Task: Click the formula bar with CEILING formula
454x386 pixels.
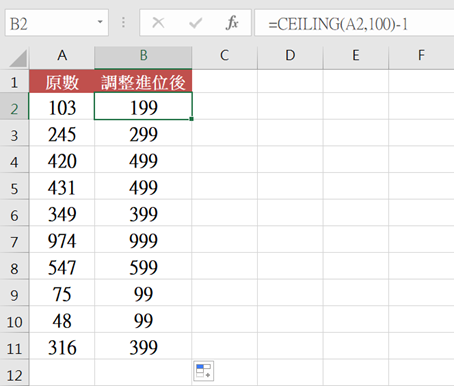Action: click(x=354, y=23)
